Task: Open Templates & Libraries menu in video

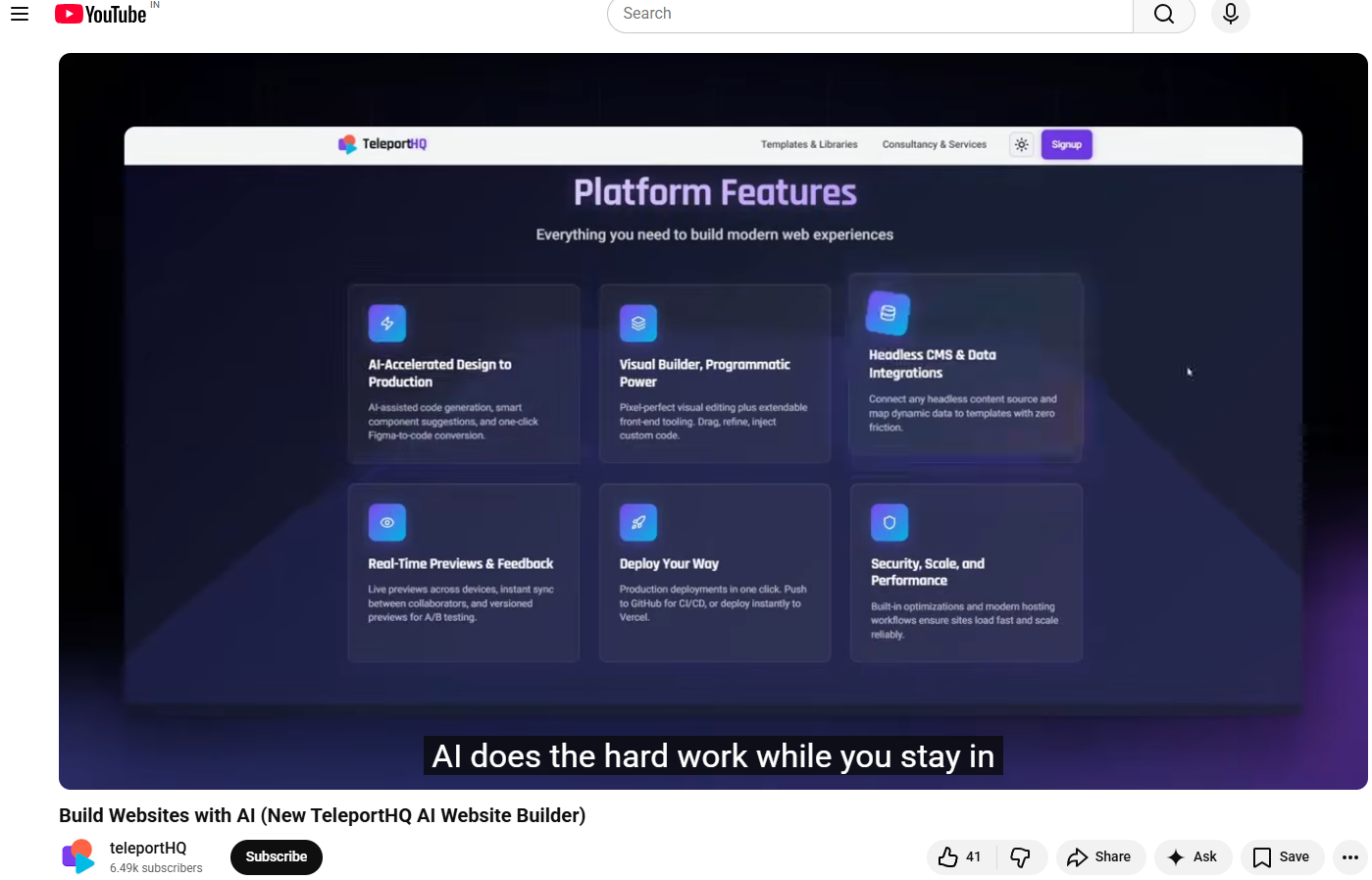Action: point(809,144)
